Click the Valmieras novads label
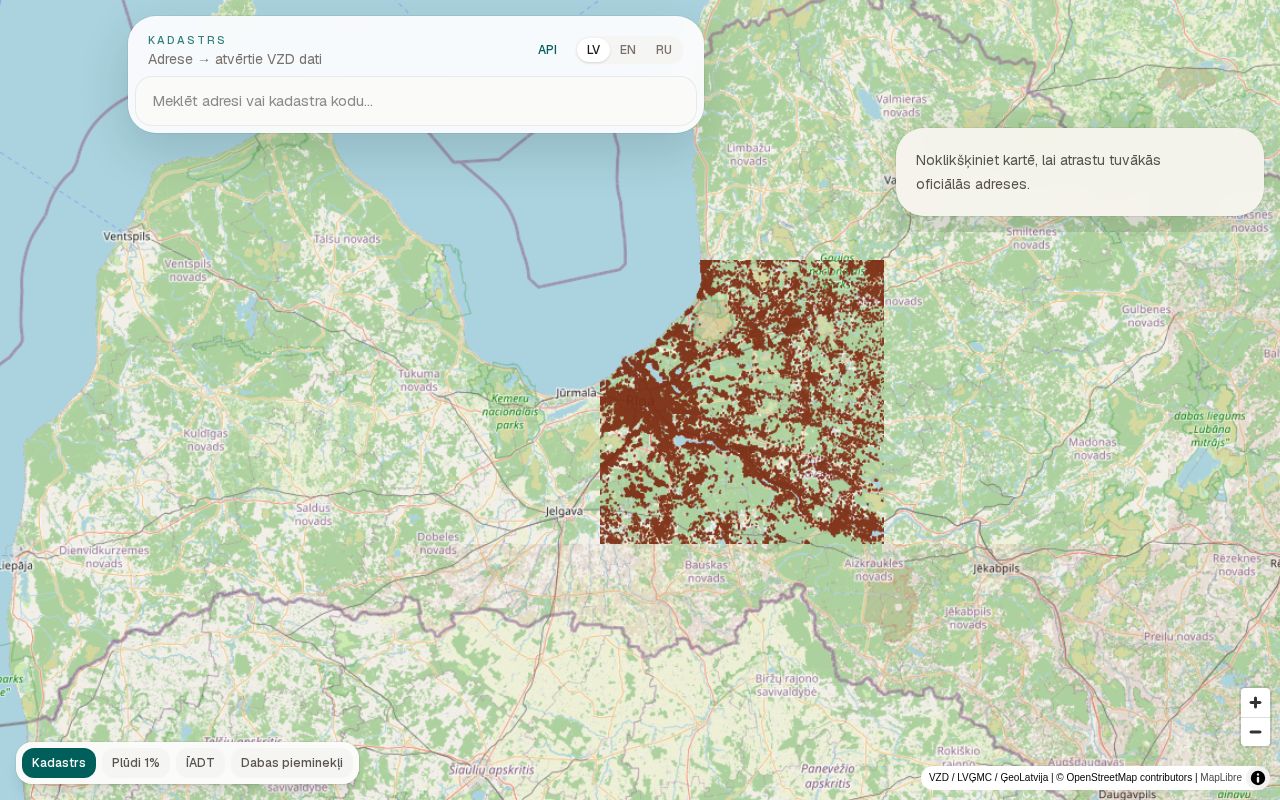This screenshot has height=800, width=1280. [x=901, y=105]
